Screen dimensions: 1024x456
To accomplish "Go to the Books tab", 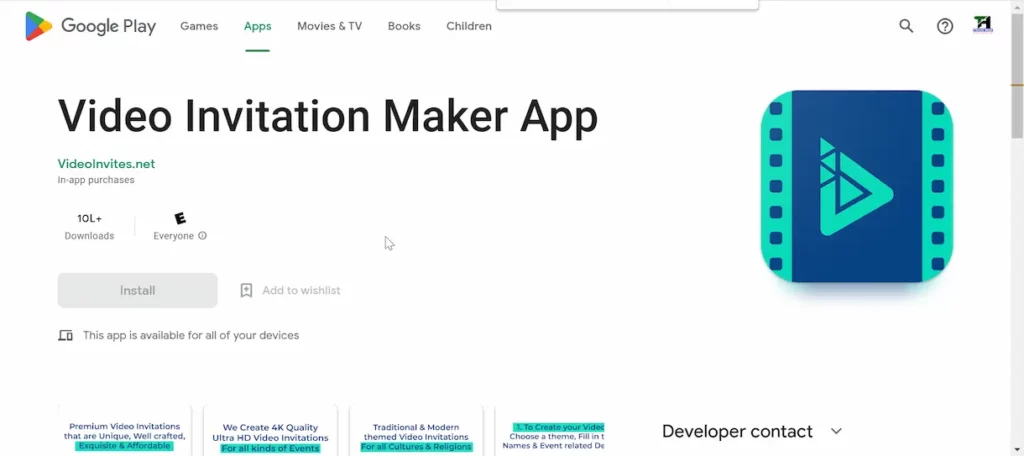I will tap(404, 26).
